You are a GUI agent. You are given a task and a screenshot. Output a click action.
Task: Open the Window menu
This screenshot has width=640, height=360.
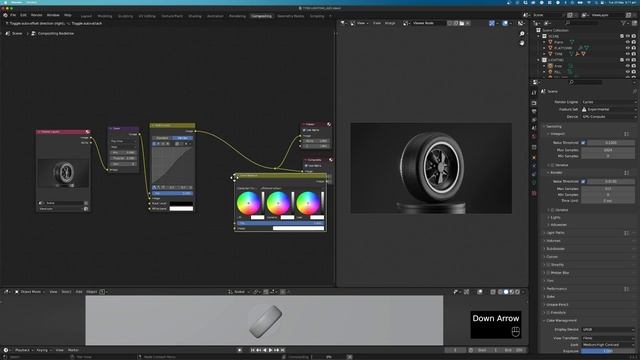(x=53, y=15)
